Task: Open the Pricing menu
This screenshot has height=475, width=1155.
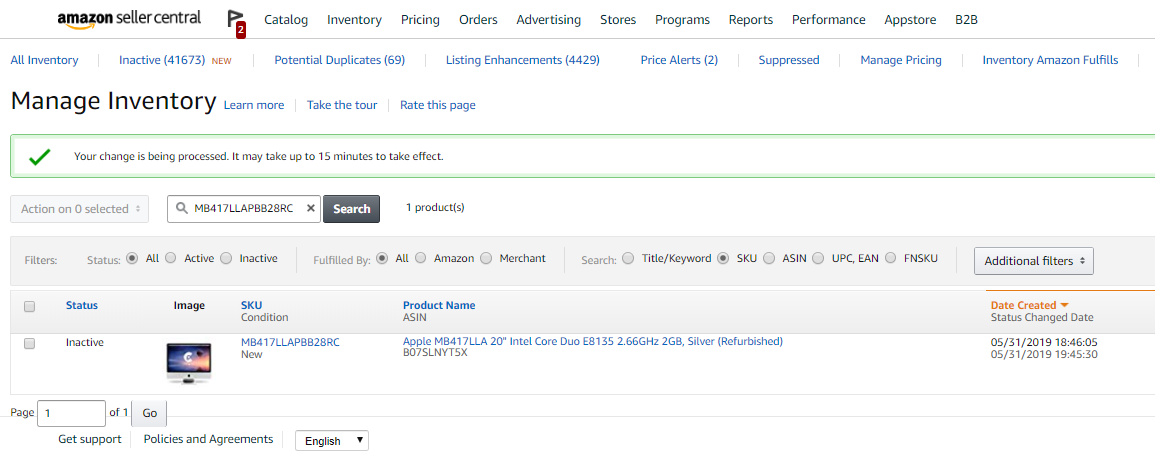Action: pyautogui.click(x=420, y=20)
